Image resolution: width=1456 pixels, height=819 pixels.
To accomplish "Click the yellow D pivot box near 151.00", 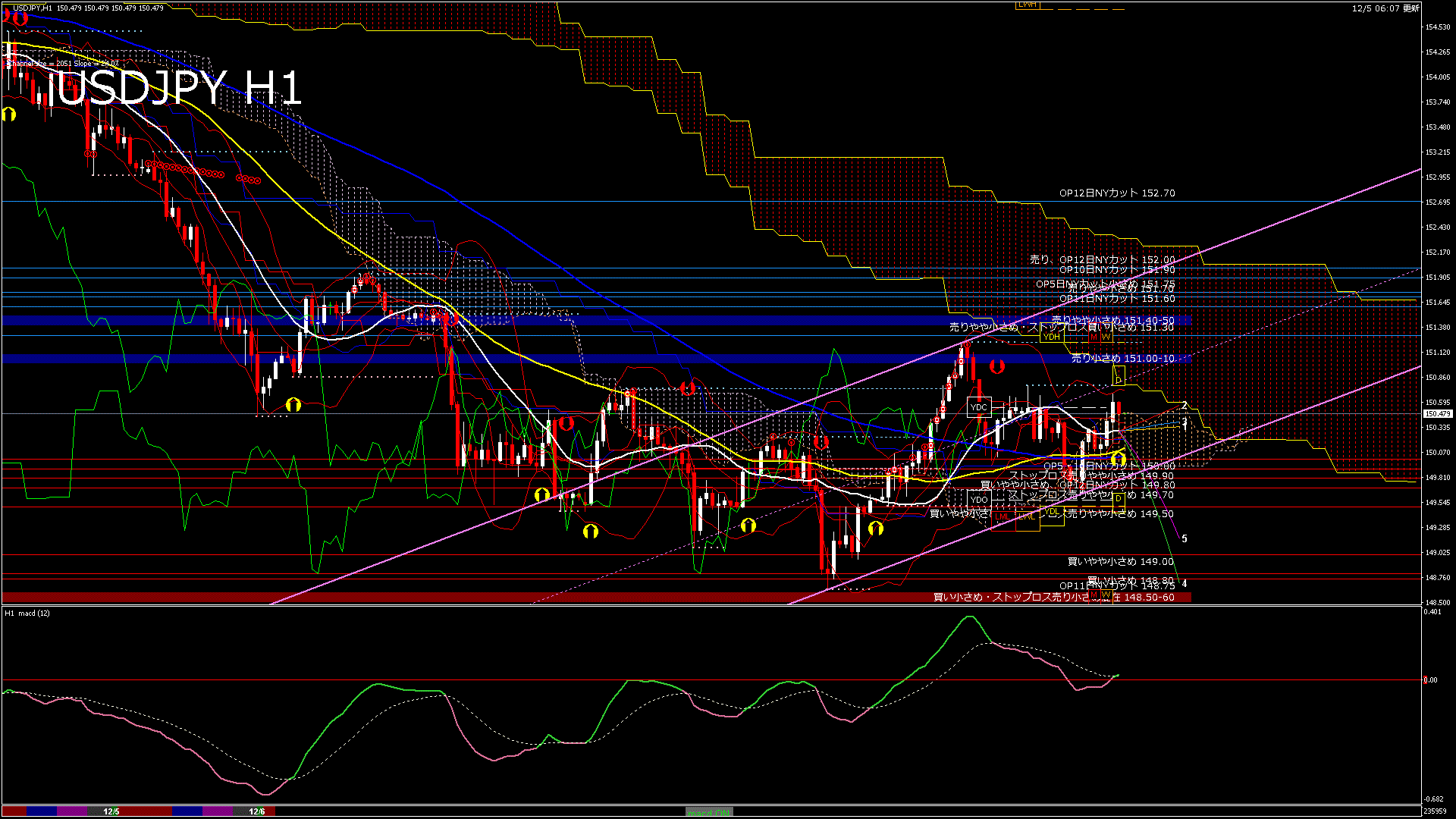I will 1119,376.
